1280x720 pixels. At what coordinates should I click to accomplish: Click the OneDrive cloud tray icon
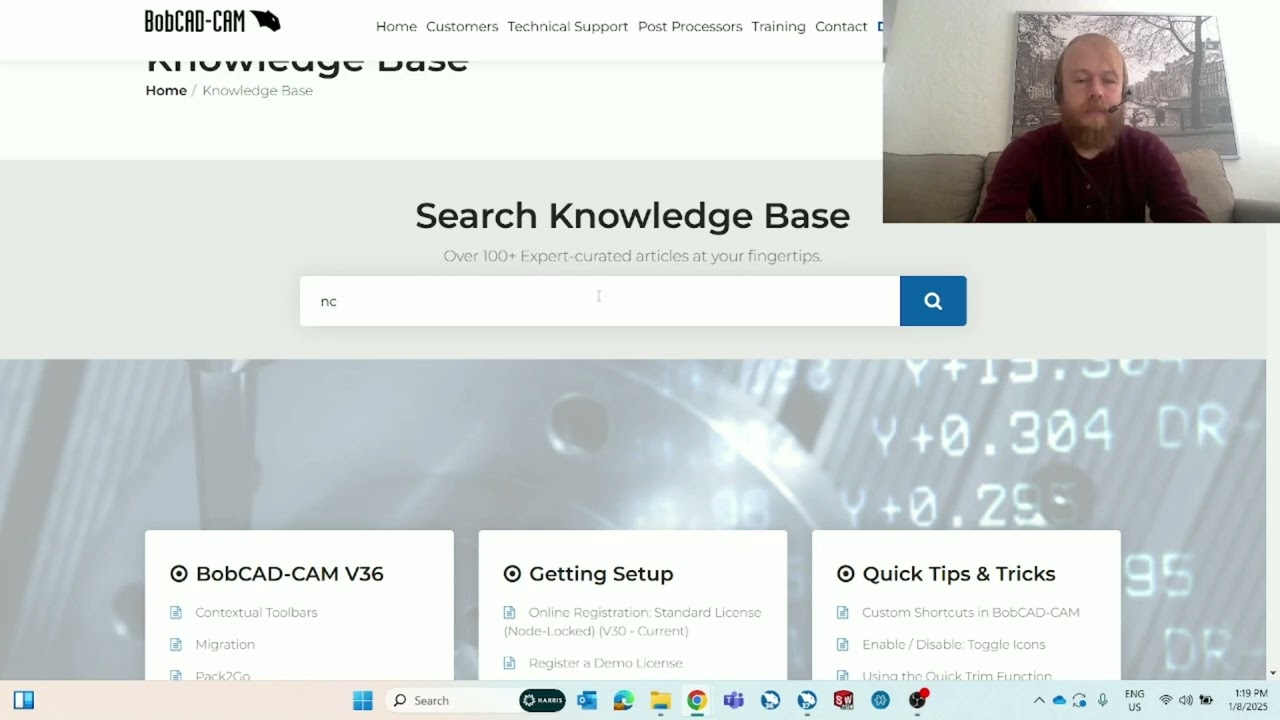[1059, 700]
